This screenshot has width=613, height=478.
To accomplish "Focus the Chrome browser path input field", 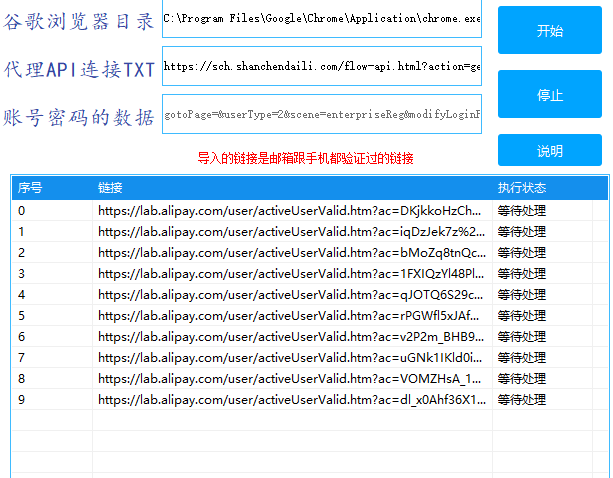I will click(x=321, y=18).
